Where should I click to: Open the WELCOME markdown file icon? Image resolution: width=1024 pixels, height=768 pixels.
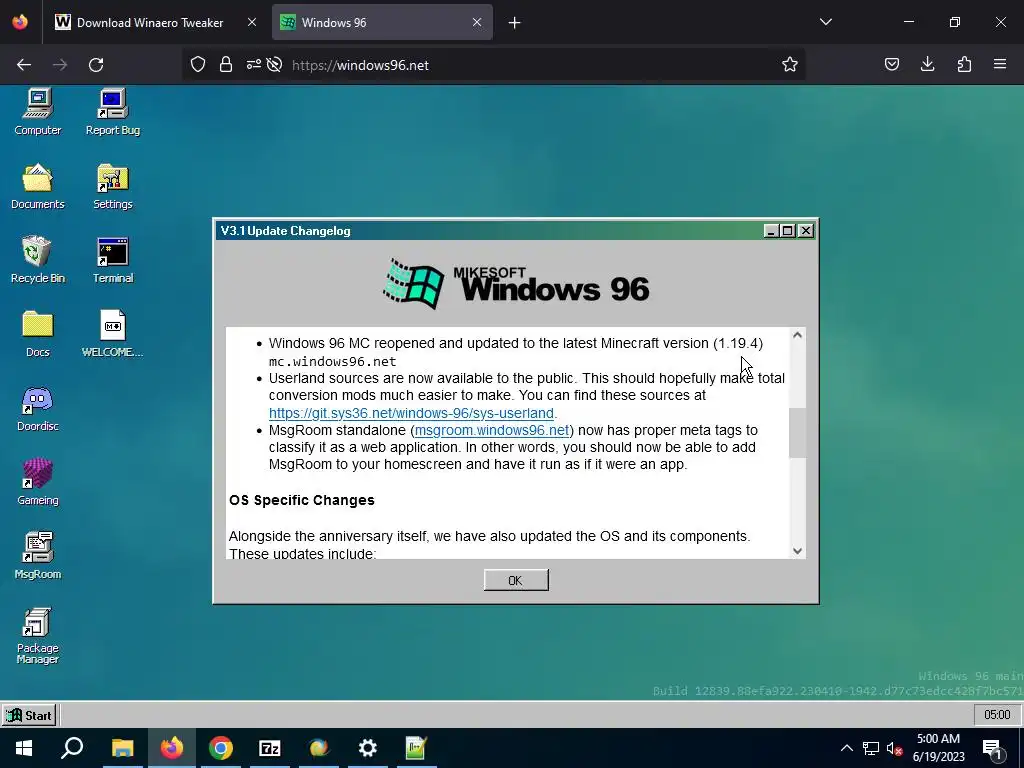point(112,334)
